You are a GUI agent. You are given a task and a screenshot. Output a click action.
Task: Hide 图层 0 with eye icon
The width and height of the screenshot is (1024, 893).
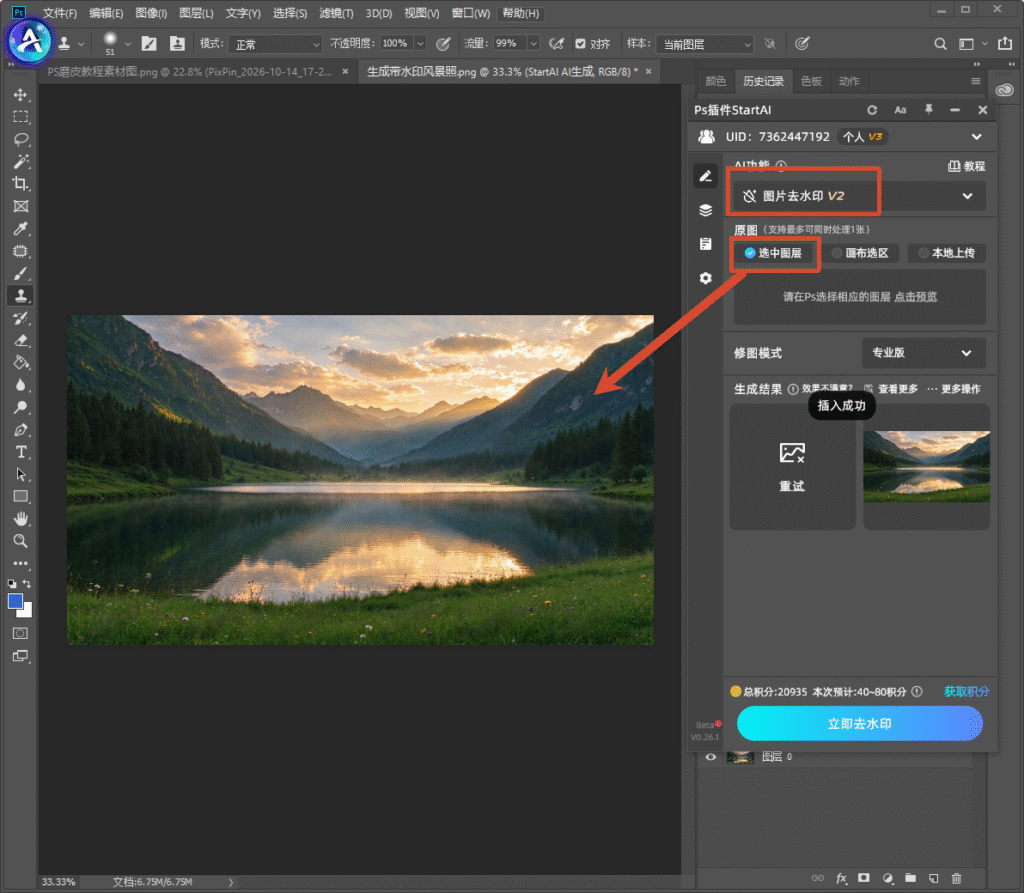pos(711,757)
